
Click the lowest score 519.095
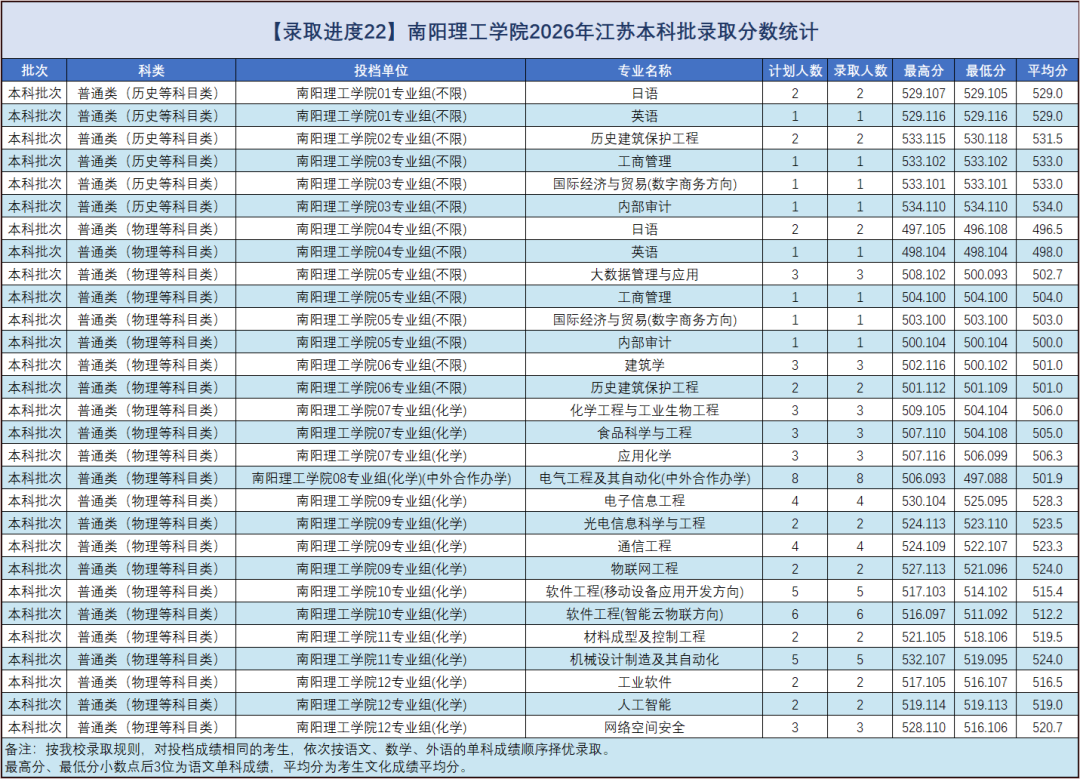(986, 659)
